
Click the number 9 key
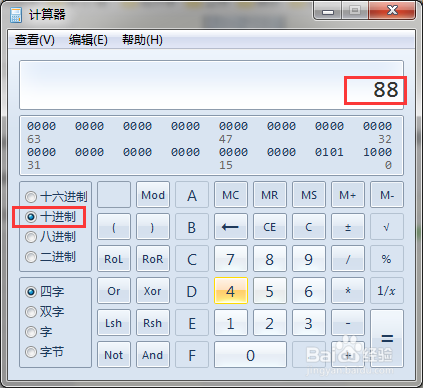tap(309, 259)
